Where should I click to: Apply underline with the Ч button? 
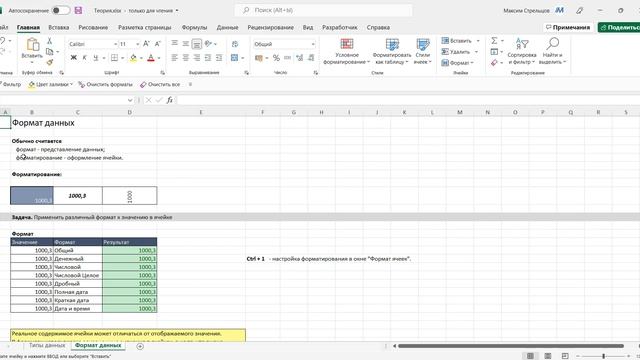pos(96,58)
